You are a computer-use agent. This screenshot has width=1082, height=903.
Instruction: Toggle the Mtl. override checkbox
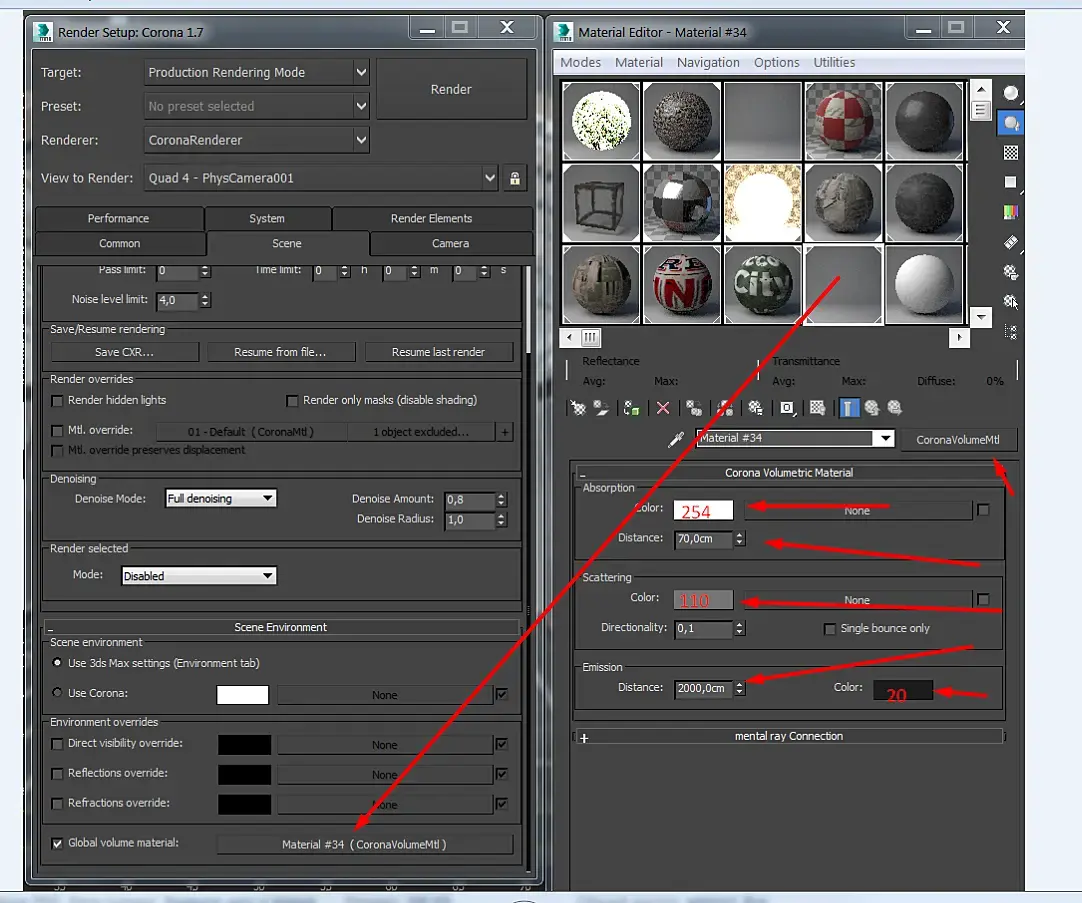57,430
